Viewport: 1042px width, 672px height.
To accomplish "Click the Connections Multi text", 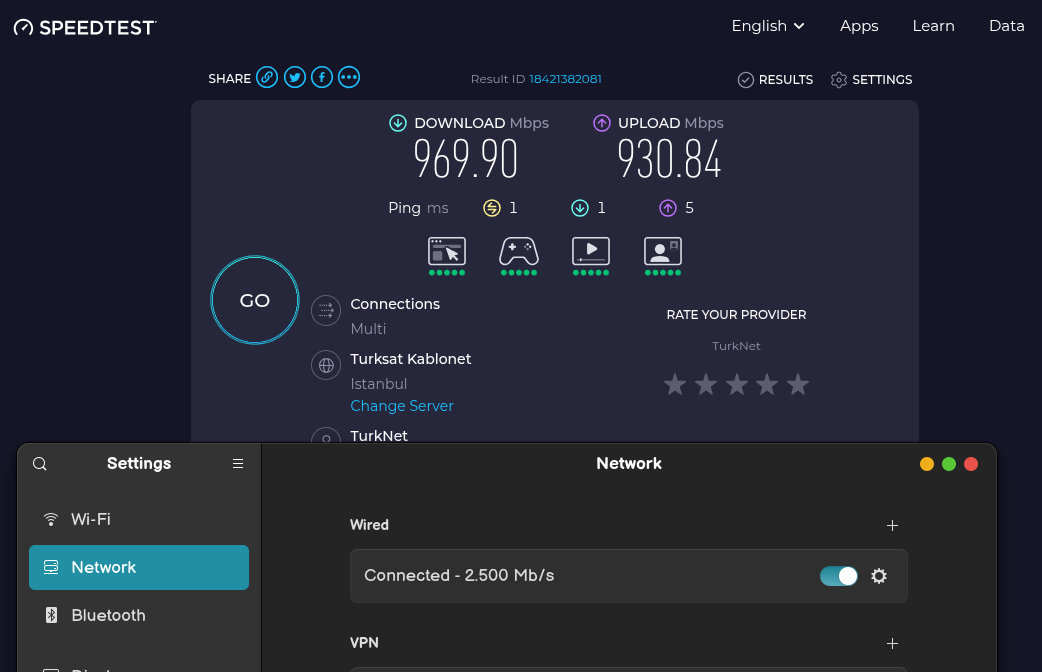I will pyautogui.click(x=368, y=329).
